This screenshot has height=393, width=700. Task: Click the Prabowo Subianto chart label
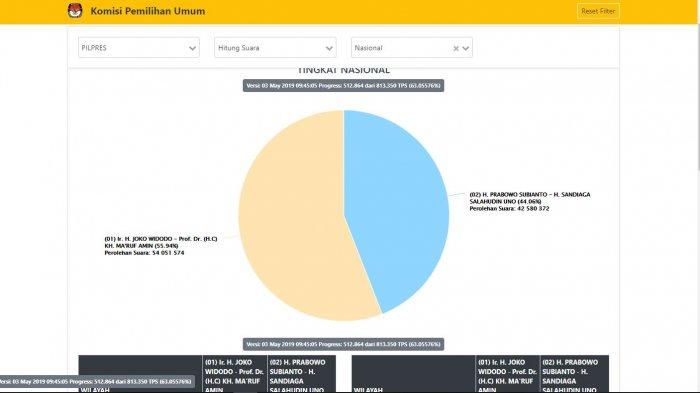(529, 201)
